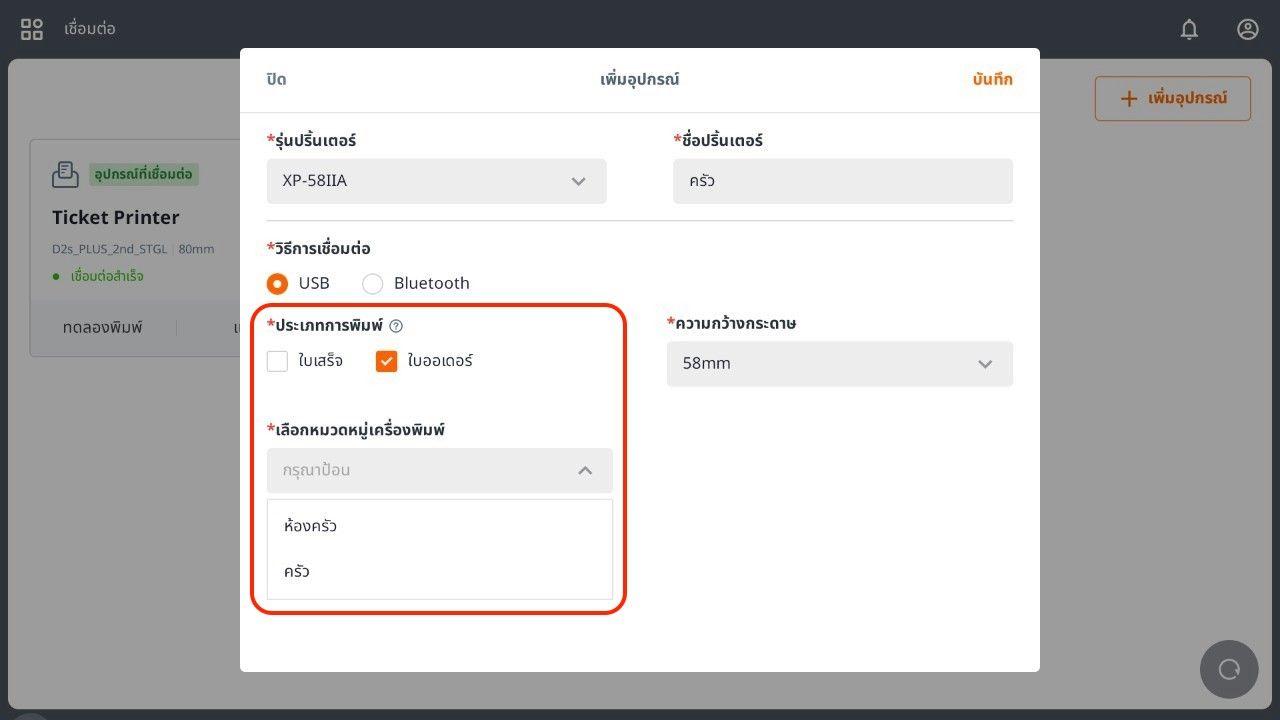The image size is (1280, 720).
Task: Click the help icon beside ประเภทการพิมพ์
Action: point(396,326)
